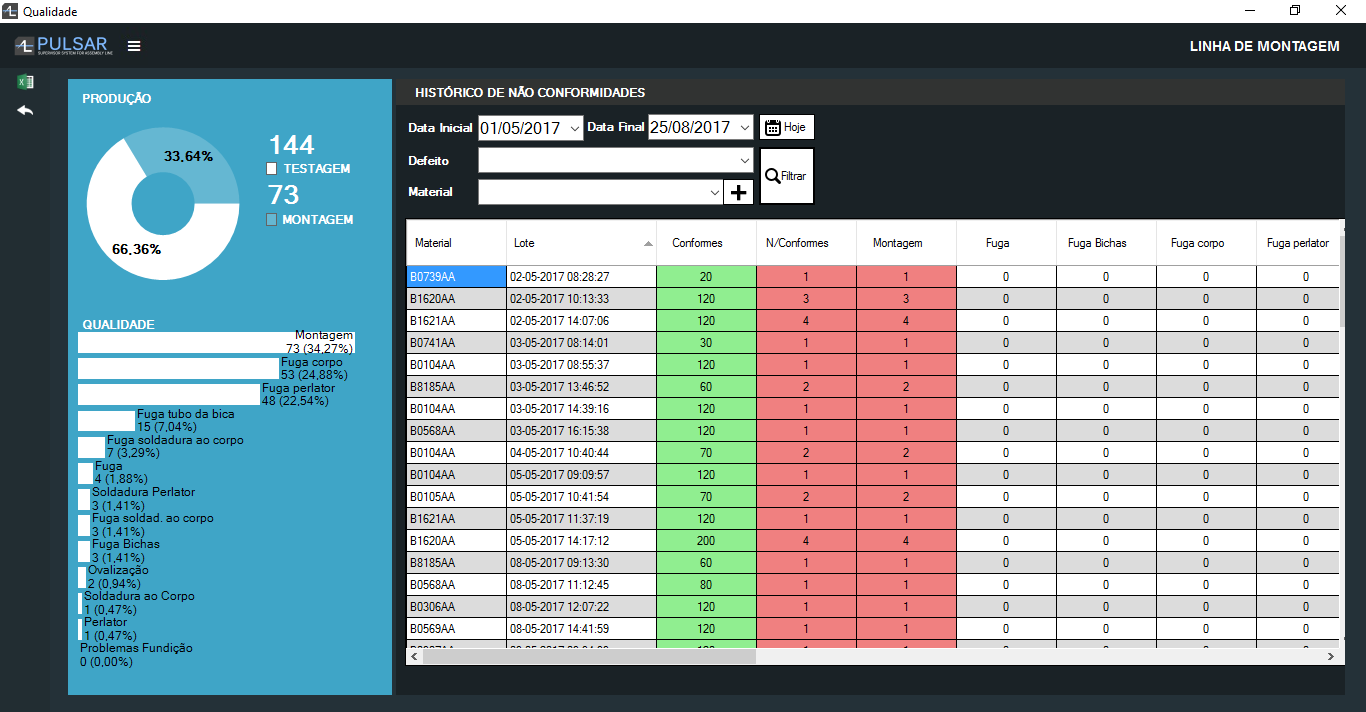Viewport: 1366px width, 712px height.
Task: Sort the table by Material column header
Action: click(x=457, y=243)
